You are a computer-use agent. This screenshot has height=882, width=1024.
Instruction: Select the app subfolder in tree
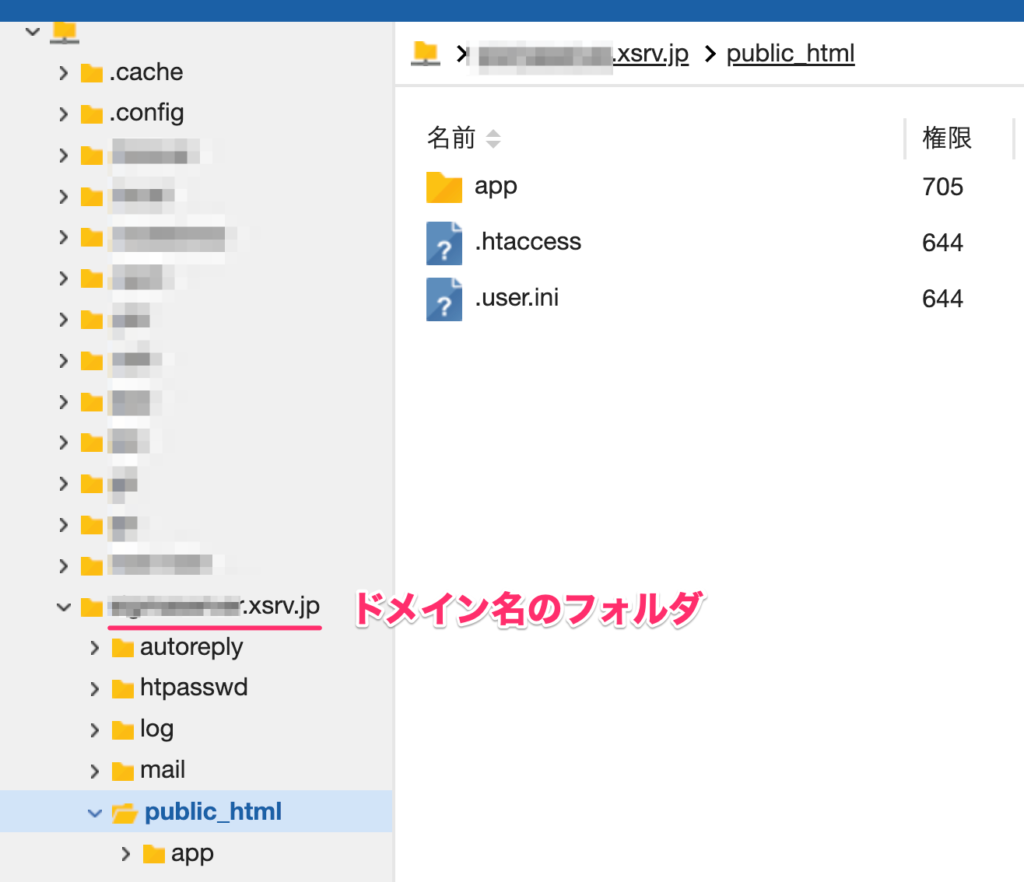pyautogui.click(x=192, y=854)
